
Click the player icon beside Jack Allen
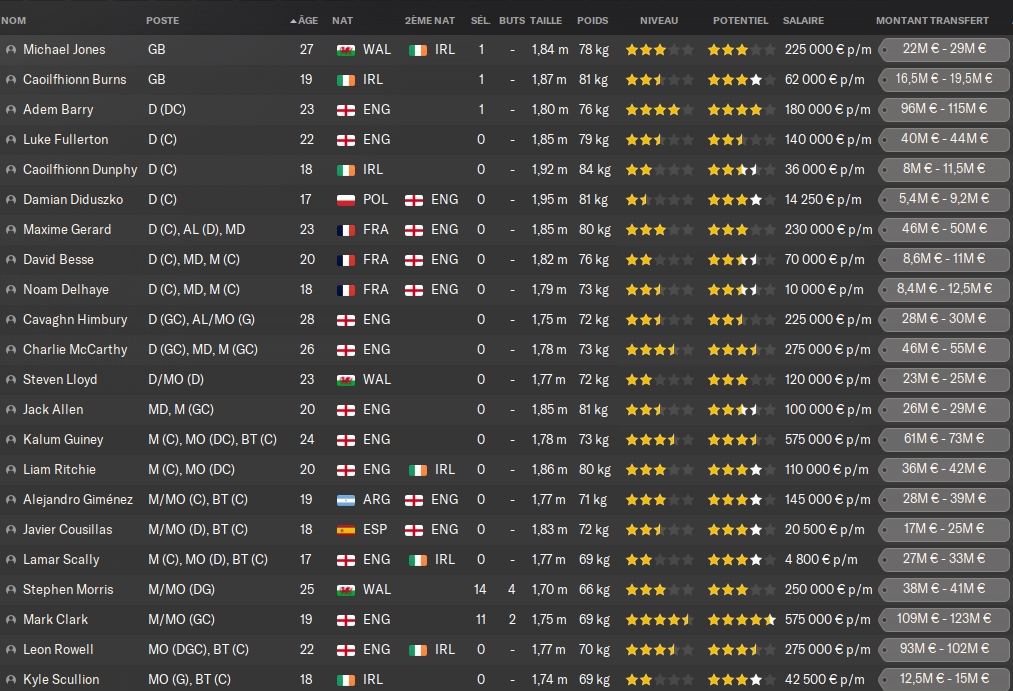click(x=10, y=410)
